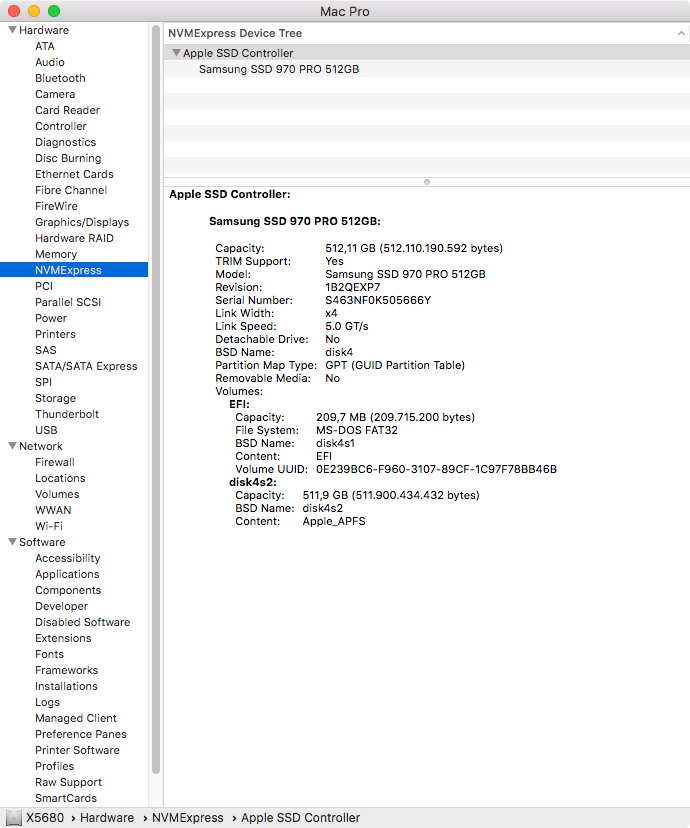Select SmartCards in sidebar
The image size is (690, 828).
[x=66, y=798]
